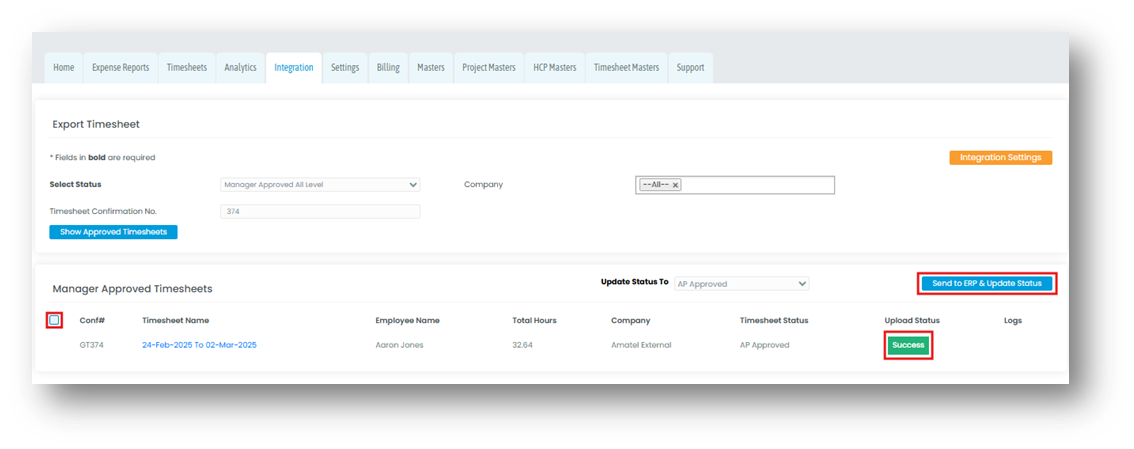Click Show Approved Timesheets button
The image size is (1134, 449).
pos(114,232)
